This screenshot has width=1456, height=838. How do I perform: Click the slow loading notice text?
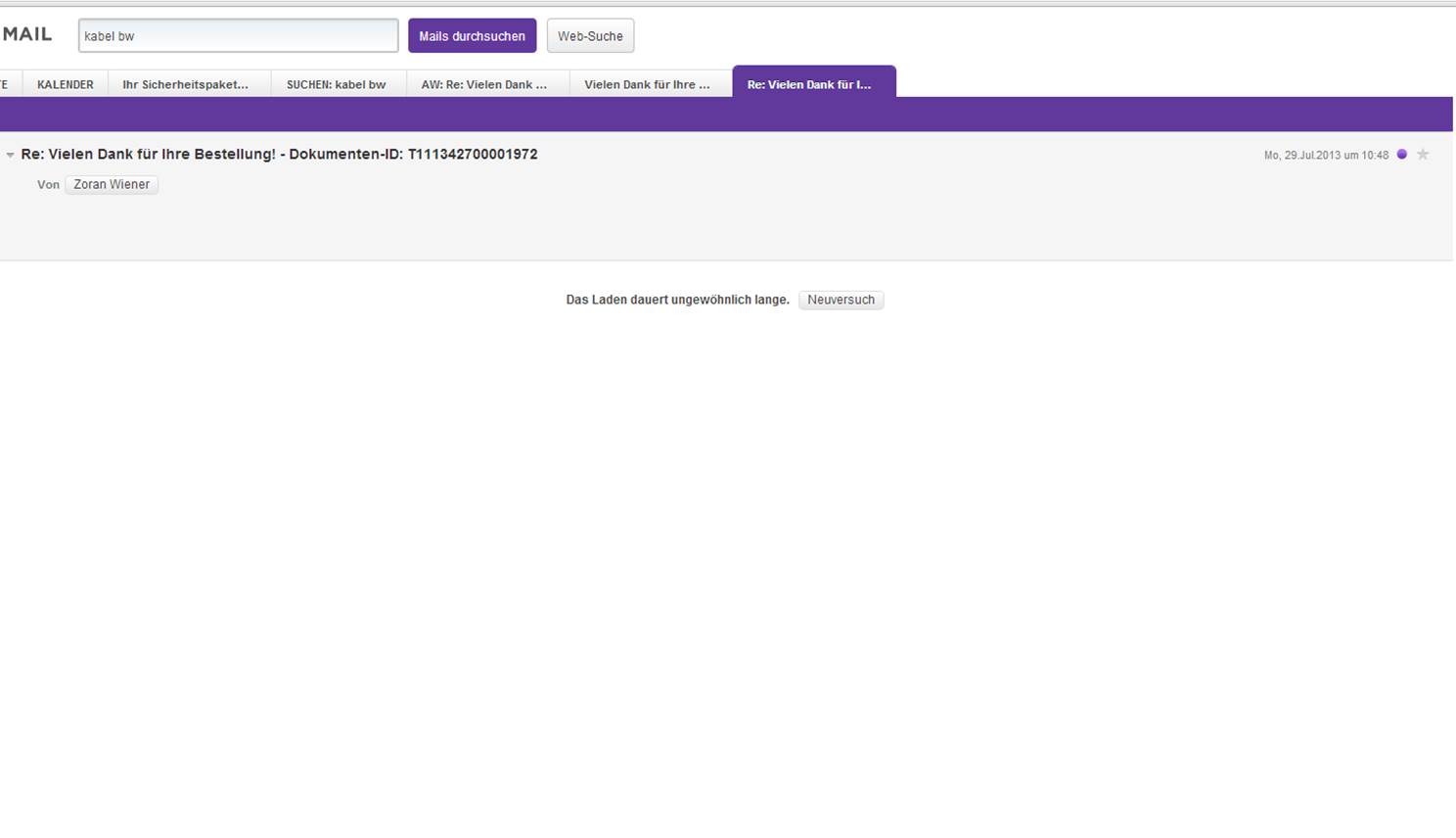point(677,300)
